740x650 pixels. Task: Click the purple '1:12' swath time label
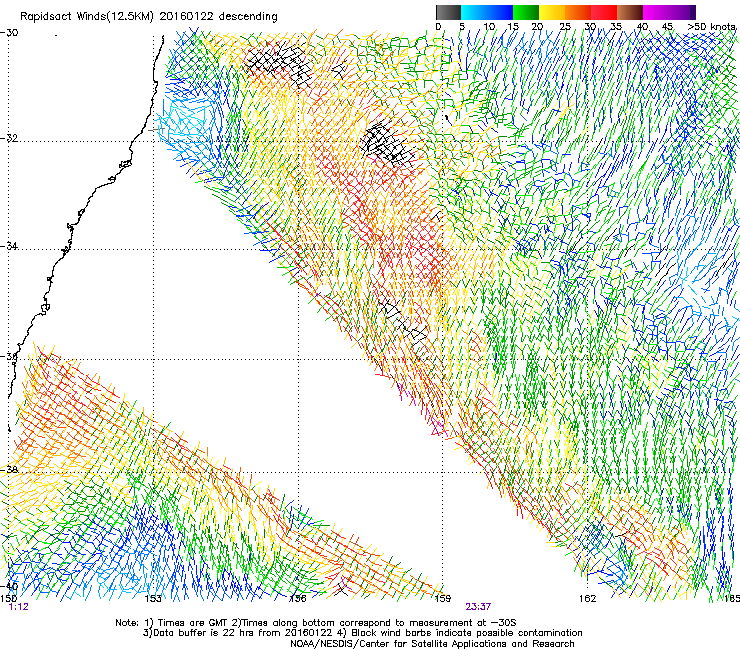click(x=19, y=607)
